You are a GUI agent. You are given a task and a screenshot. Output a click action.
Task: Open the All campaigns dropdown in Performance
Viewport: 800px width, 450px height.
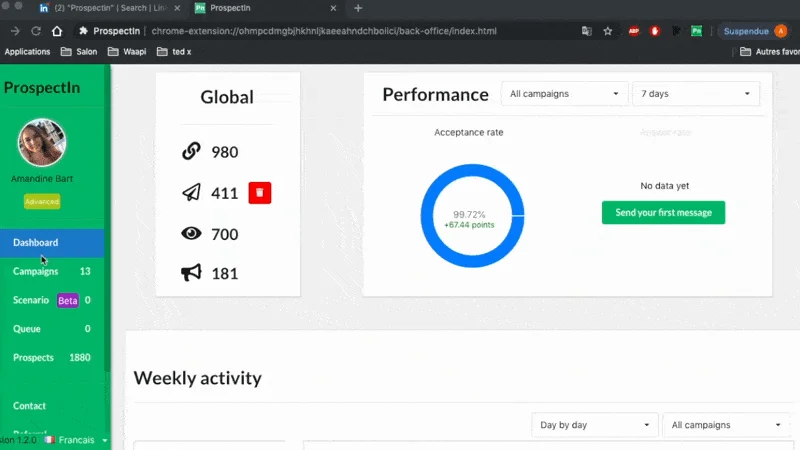[564, 94]
